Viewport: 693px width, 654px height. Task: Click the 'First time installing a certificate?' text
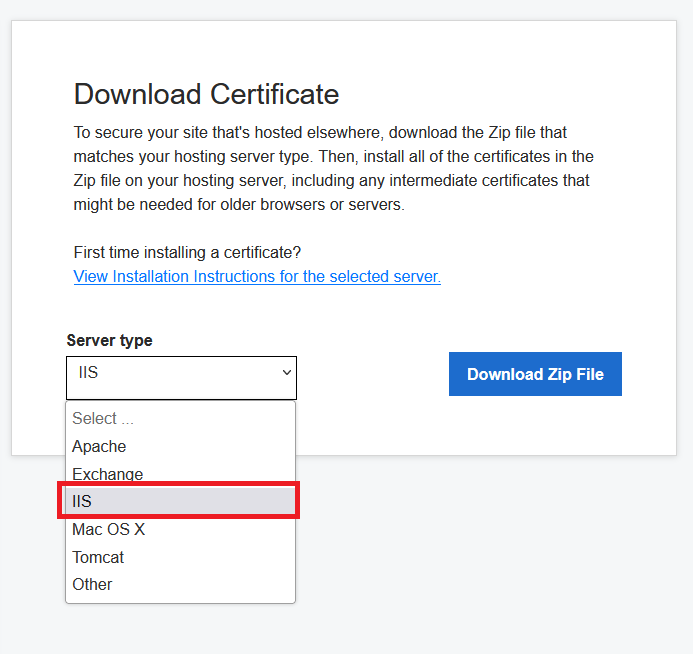pyautogui.click(x=187, y=251)
